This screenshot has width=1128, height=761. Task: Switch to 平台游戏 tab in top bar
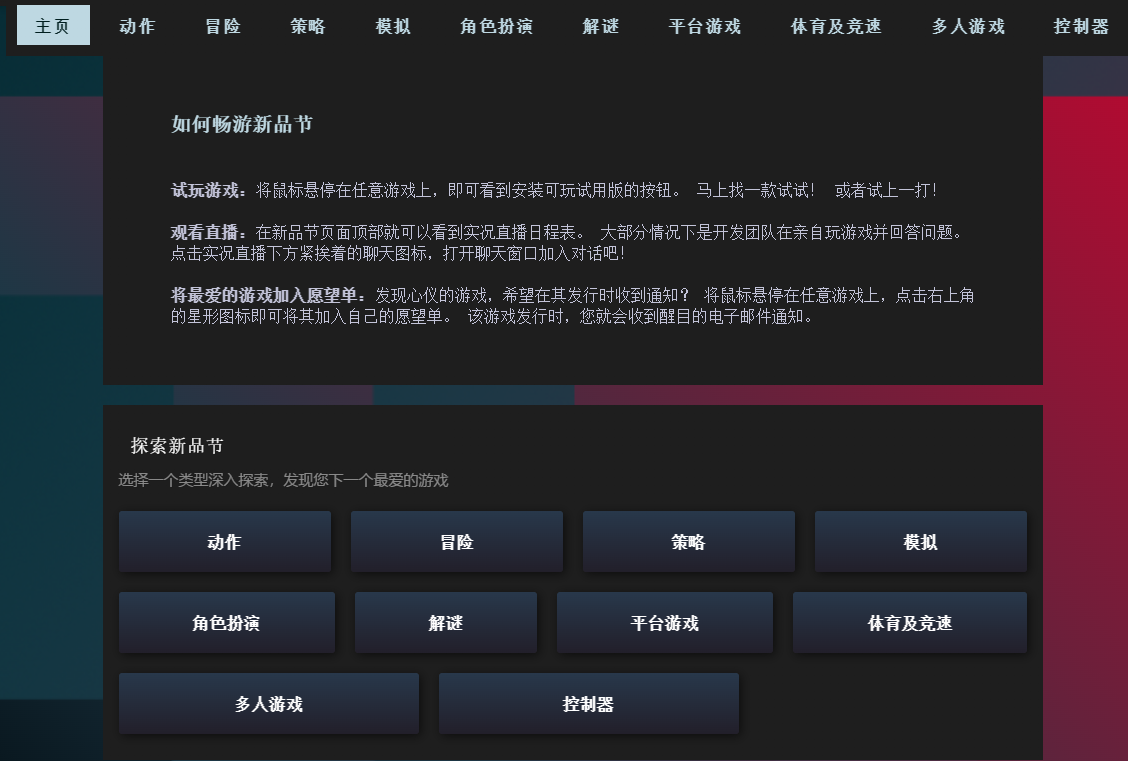pyautogui.click(x=705, y=26)
